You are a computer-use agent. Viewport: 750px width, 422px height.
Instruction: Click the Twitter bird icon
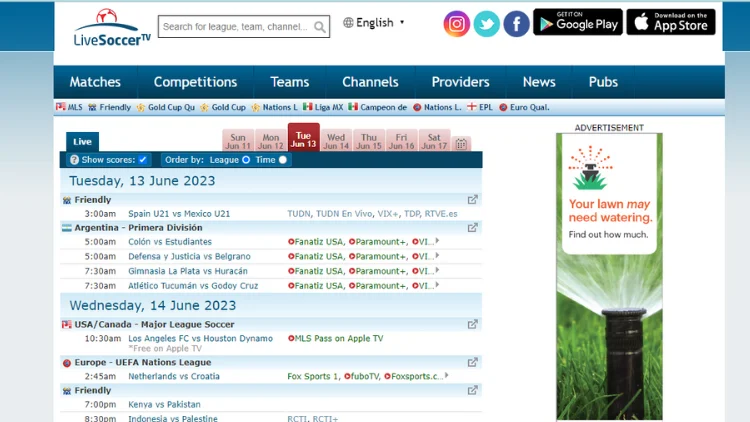tap(487, 23)
